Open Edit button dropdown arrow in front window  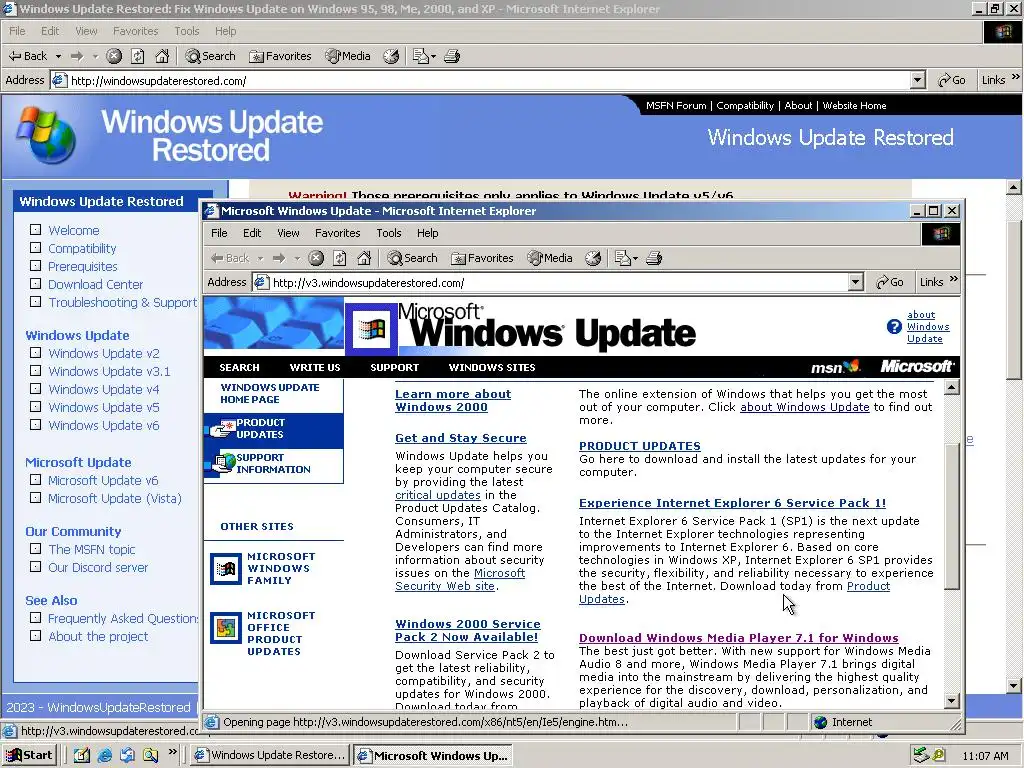coord(635,258)
